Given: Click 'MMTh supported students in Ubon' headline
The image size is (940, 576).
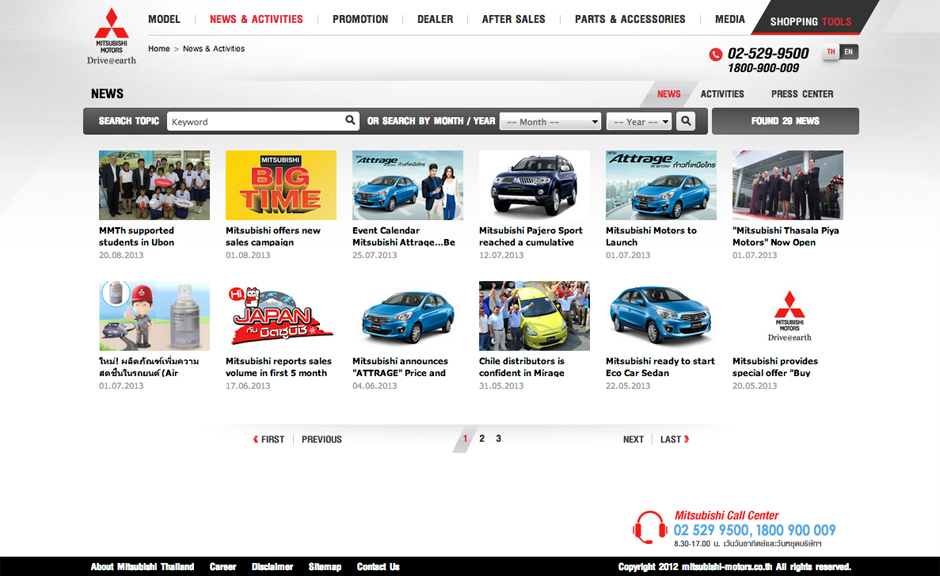Looking at the screenshot, I should pyautogui.click(x=137, y=236).
